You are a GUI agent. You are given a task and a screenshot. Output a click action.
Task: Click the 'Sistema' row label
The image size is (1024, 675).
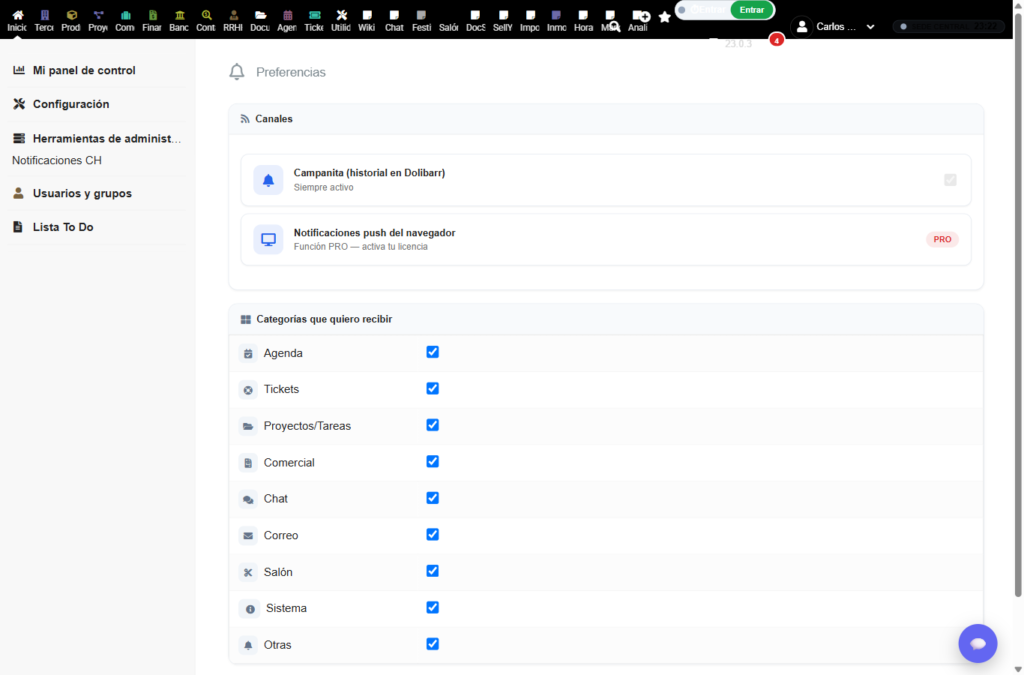coord(286,608)
